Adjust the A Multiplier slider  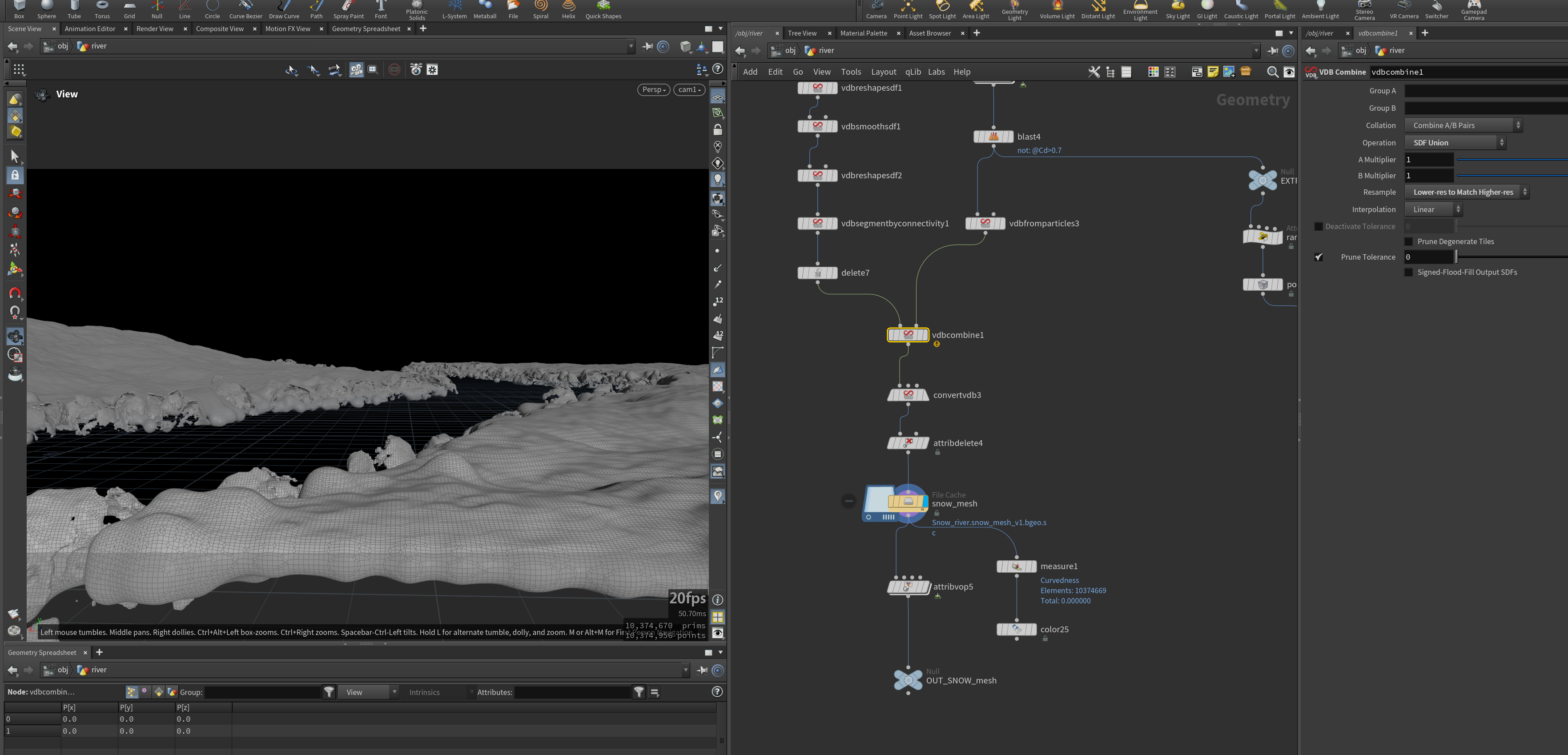[x=1512, y=159]
